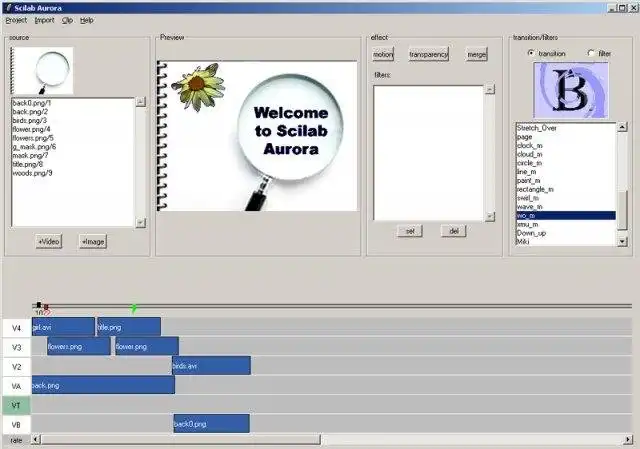Screen dimensions: 640x449
Task: Open the Project menu
Action: (16, 20)
